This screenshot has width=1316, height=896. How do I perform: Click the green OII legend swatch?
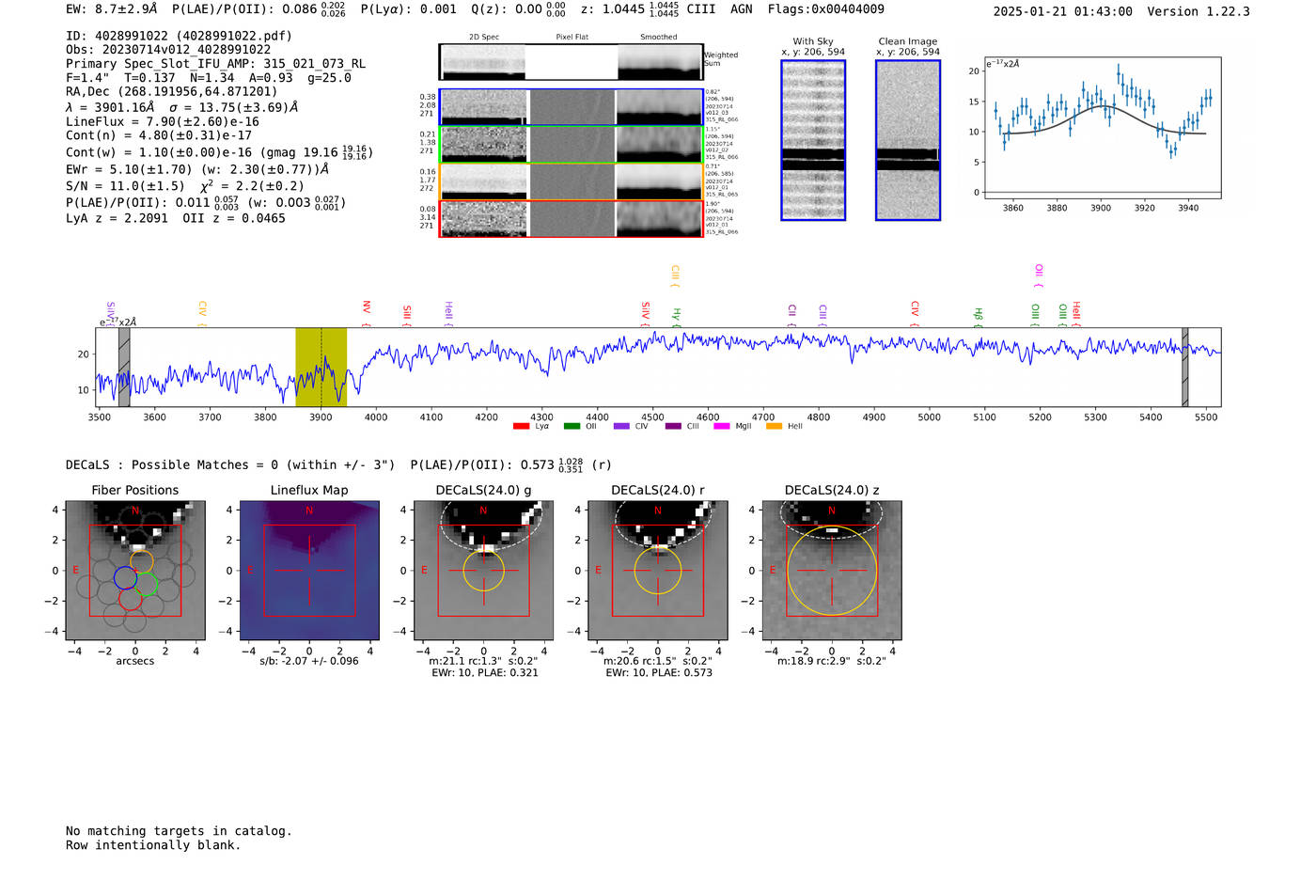coord(572,427)
